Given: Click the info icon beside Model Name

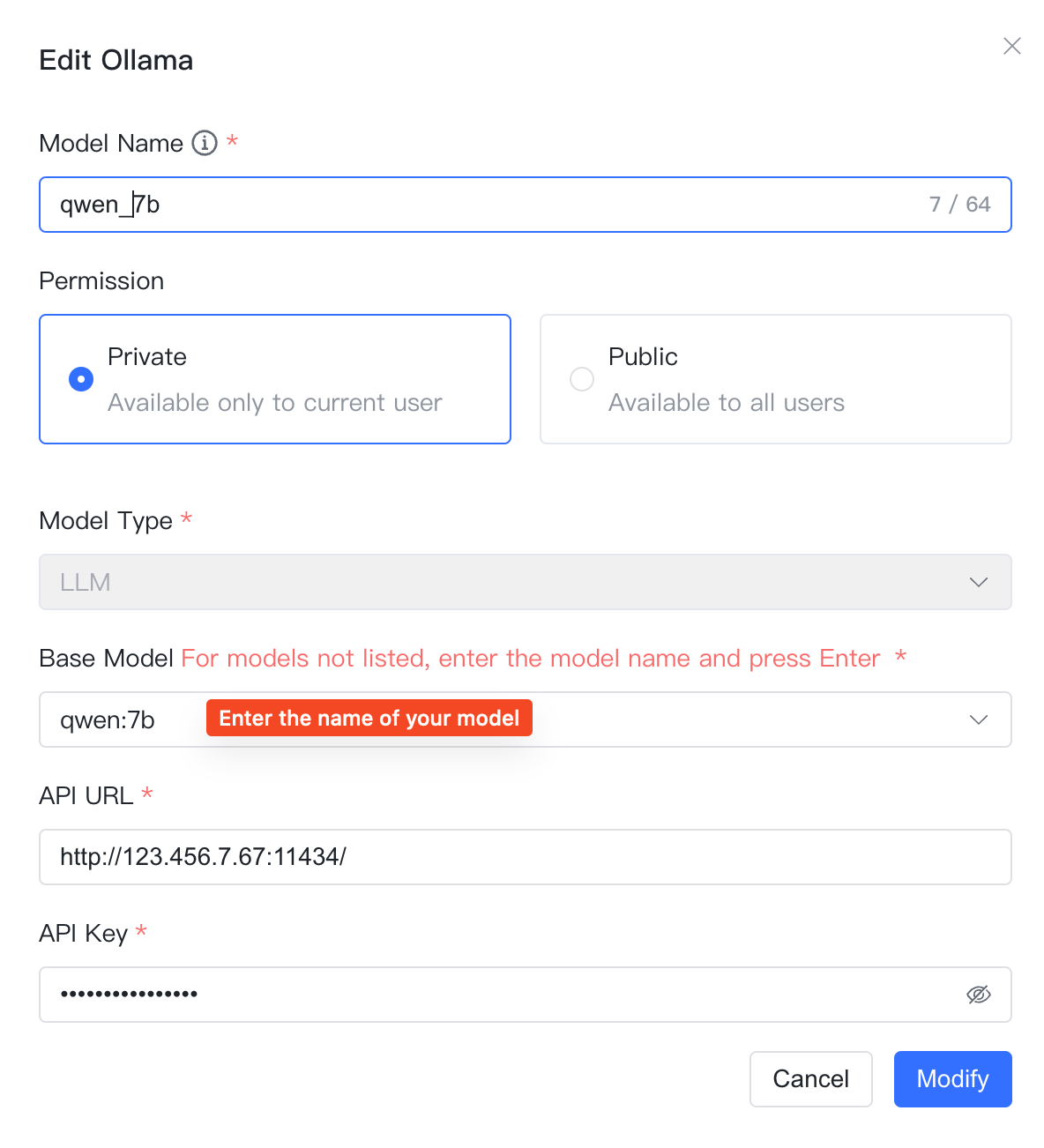Looking at the screenshot, I should click(x=205, y=143).
